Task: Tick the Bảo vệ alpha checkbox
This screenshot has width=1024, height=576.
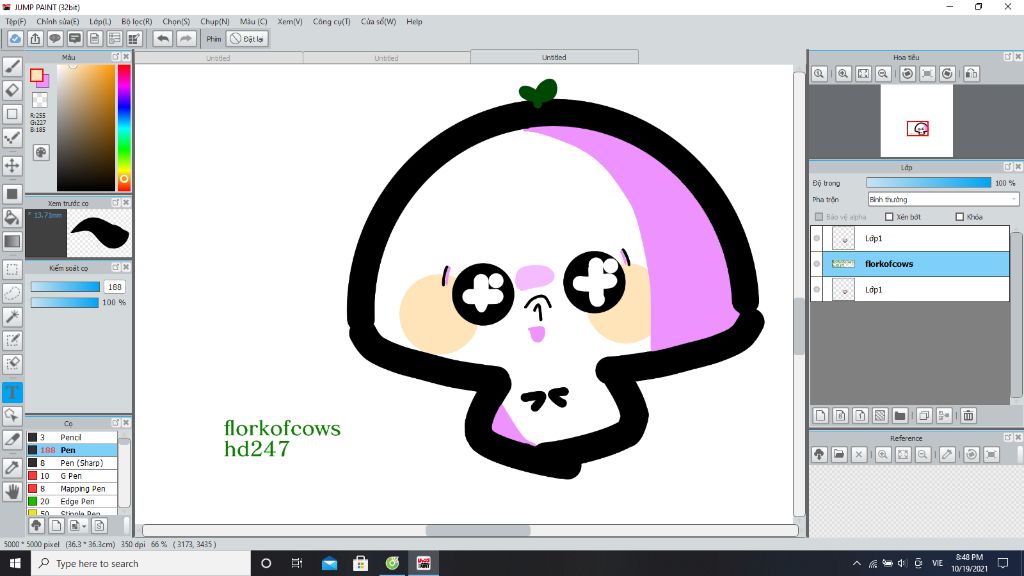Action: click(x=819, y=217)
